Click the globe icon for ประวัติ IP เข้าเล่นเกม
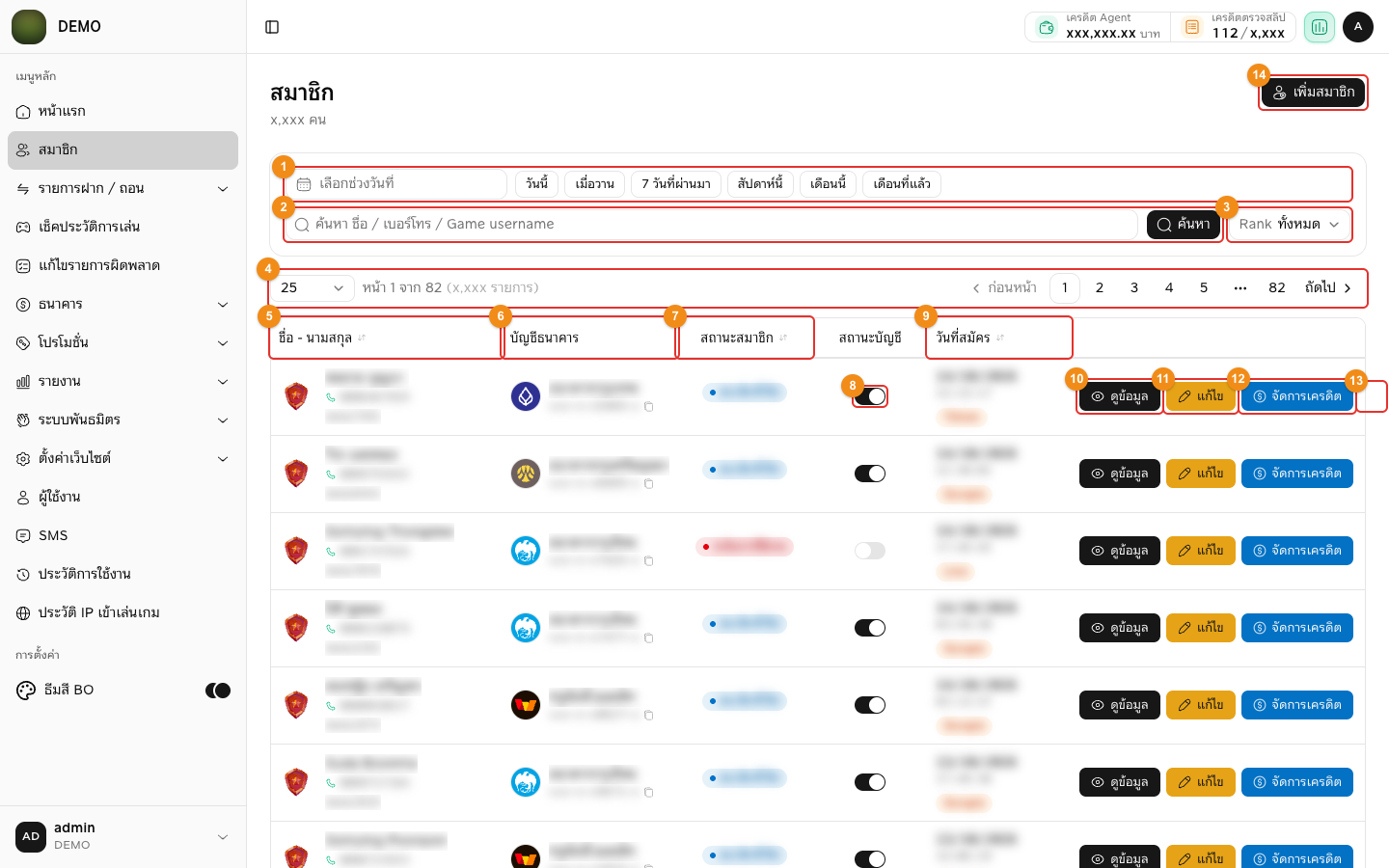The height and width of the screenshot is (868, 1389). 23,613
